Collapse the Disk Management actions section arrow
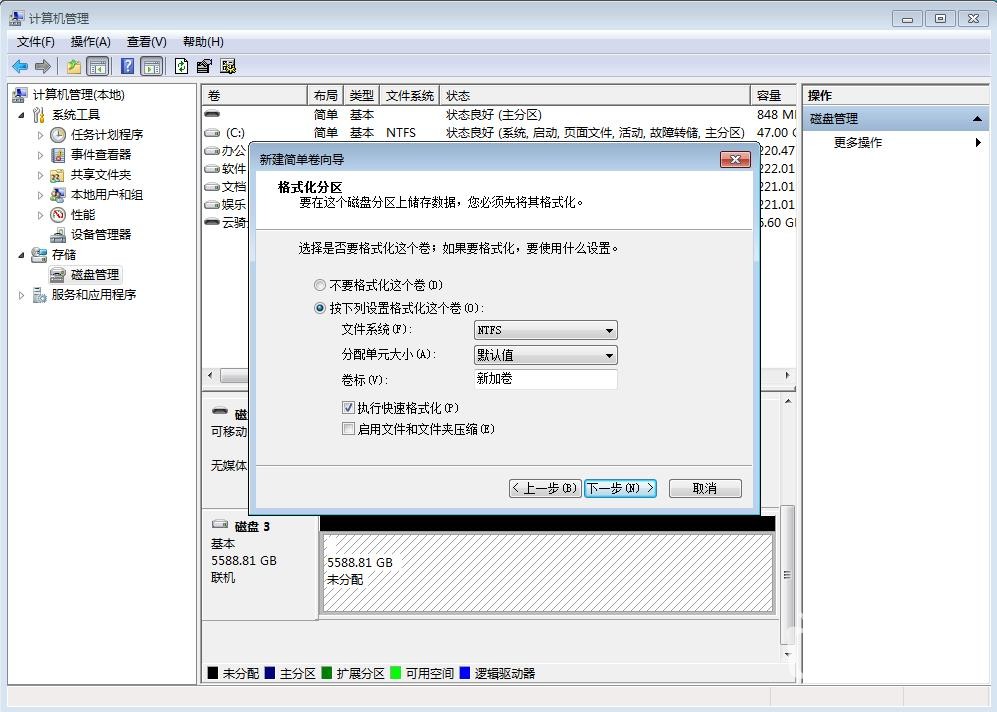 pyautogui.click(x=977, y=119)
